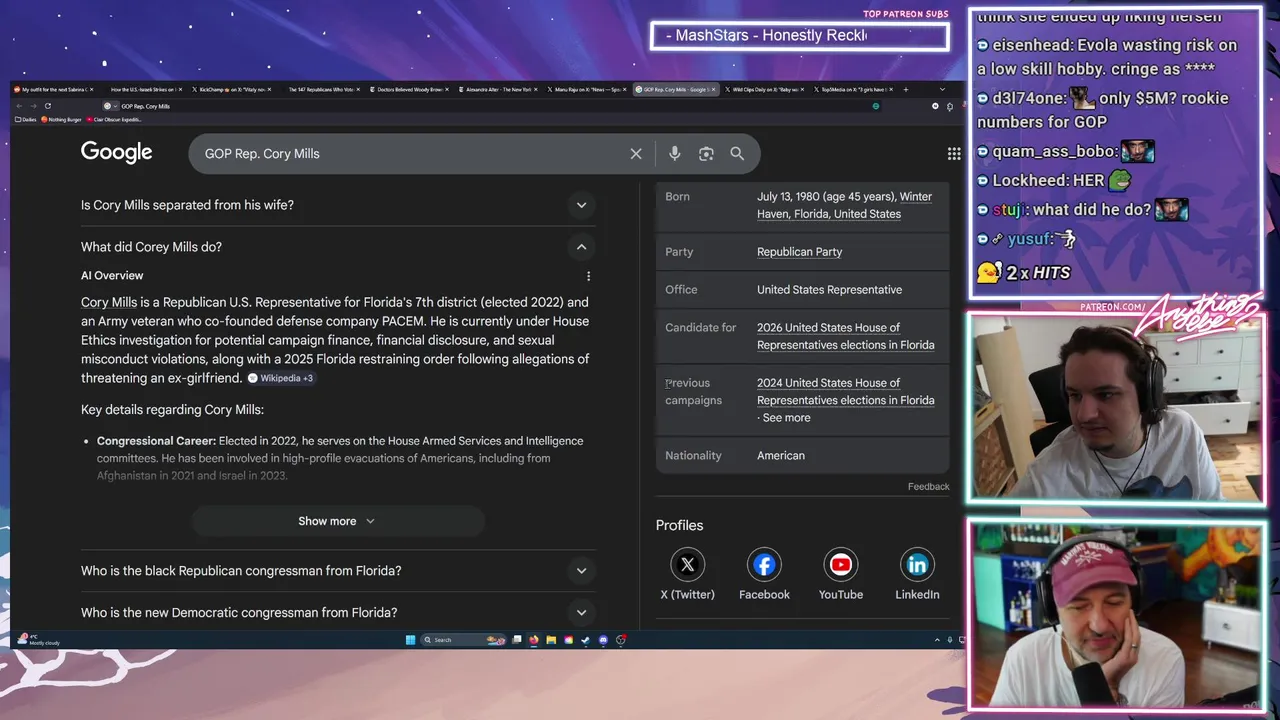The image size is (1280, 720).
Task: Switch to "The 147 Republicans Who Vote" tab
Action: [320, 89]
